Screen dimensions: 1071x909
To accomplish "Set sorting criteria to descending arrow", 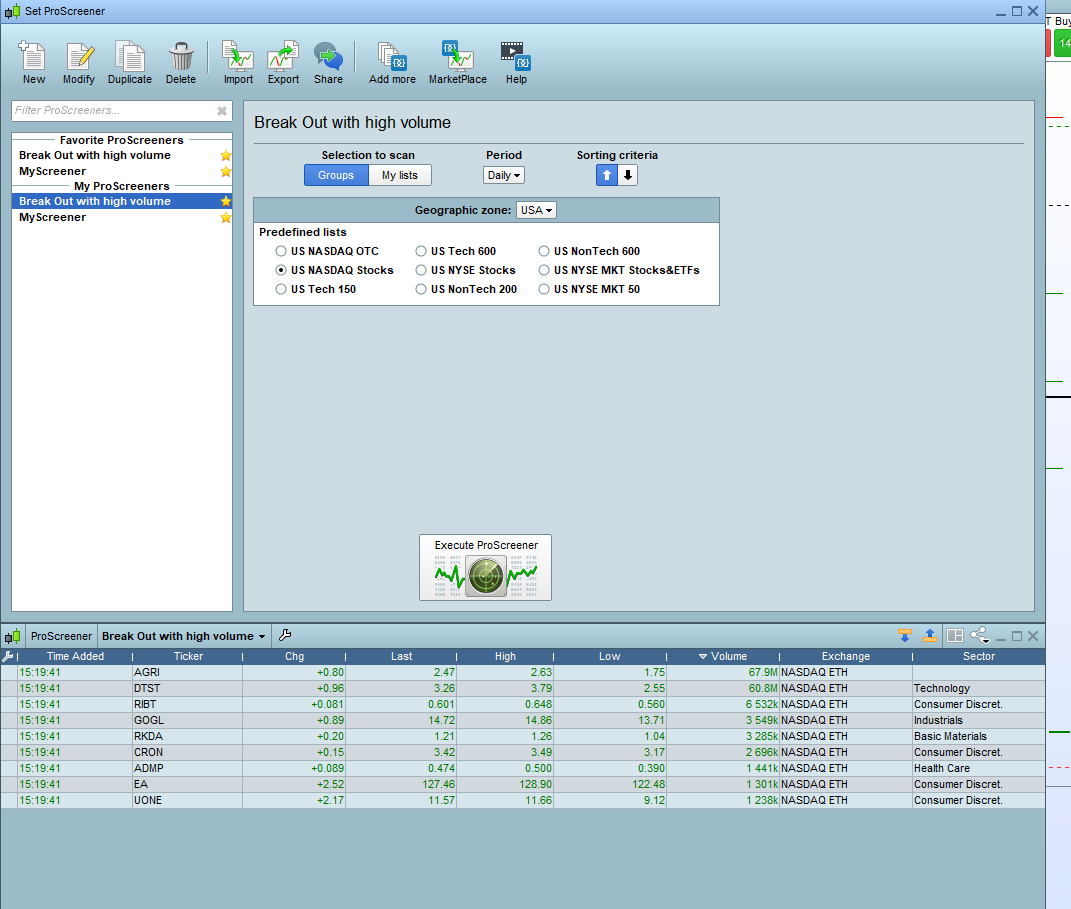I will [627, 175].
